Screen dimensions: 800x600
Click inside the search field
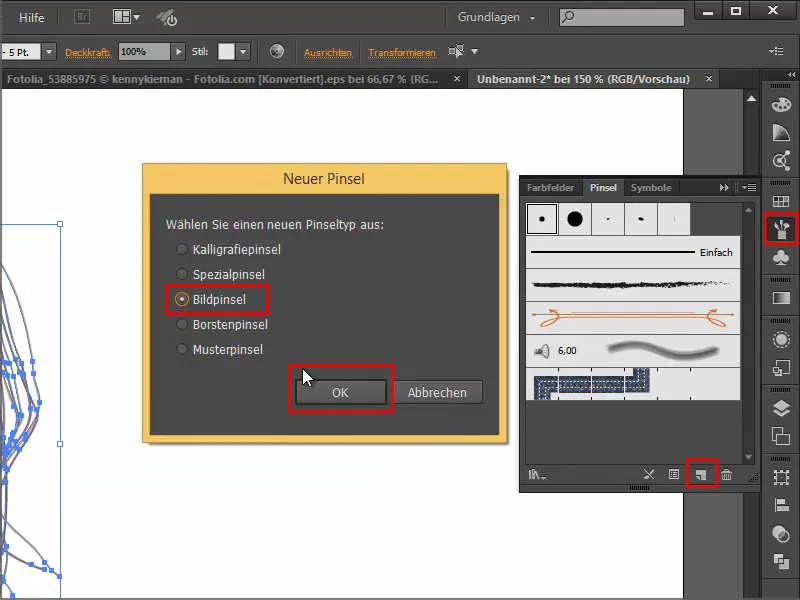[x=620, y=17]
